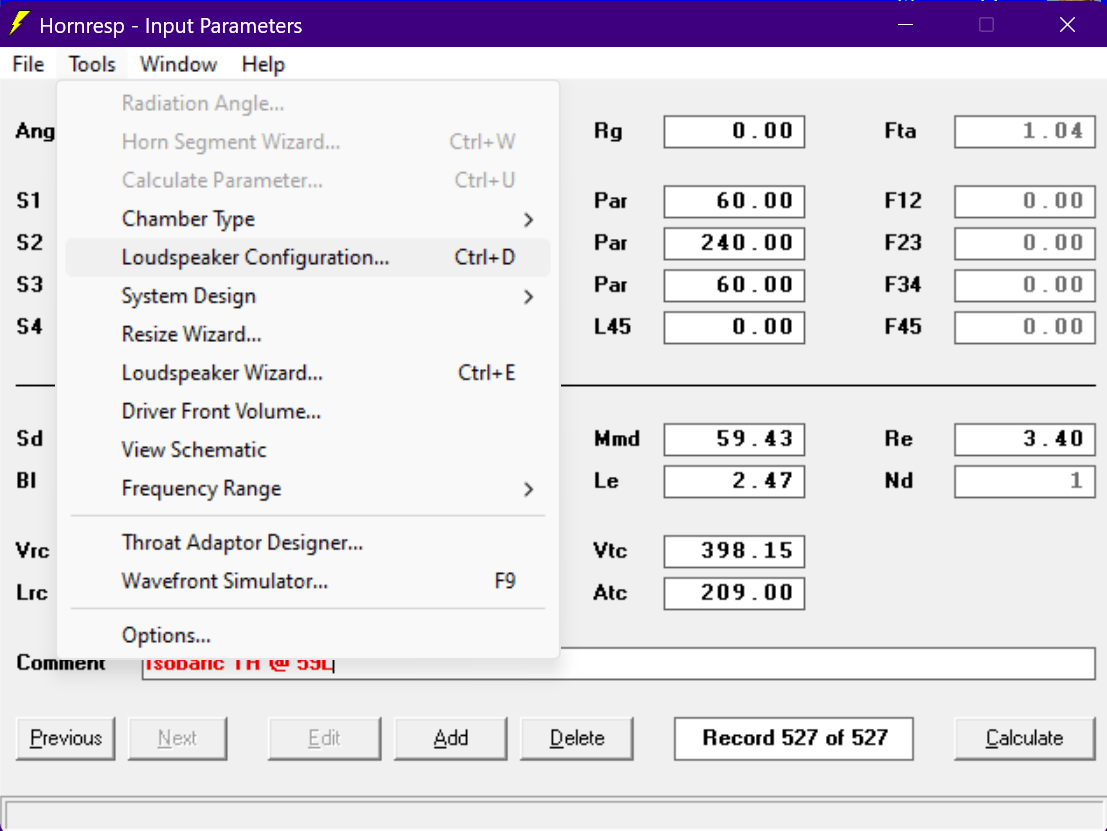Viewport: 1107px width, 831px height.
Task: Click the F23 value field
Action: (x=1024, y=243)
